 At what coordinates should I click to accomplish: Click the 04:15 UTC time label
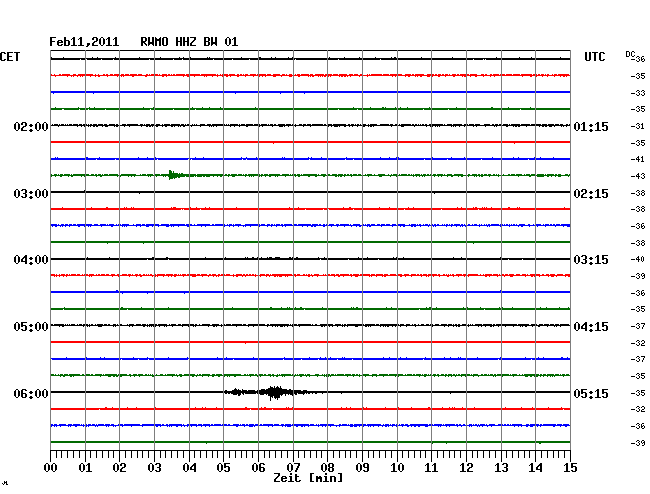[591, 327]
